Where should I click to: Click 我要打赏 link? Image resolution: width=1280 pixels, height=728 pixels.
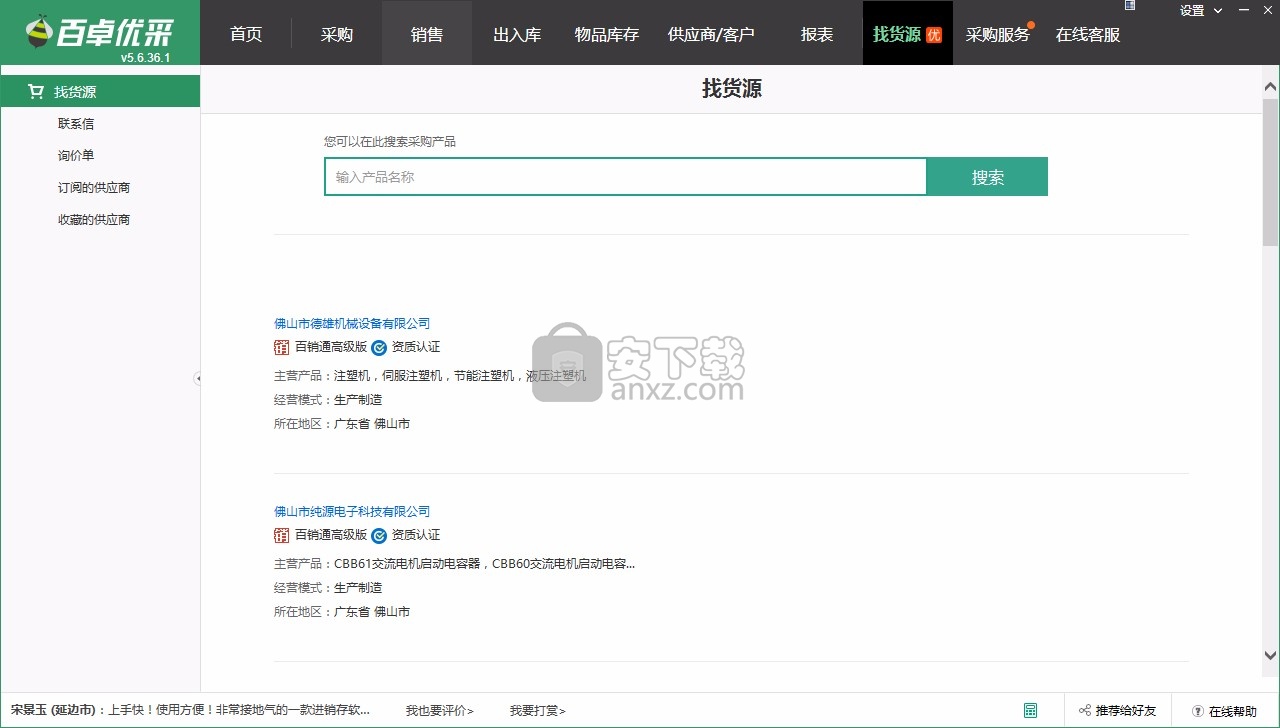(538, 711)
